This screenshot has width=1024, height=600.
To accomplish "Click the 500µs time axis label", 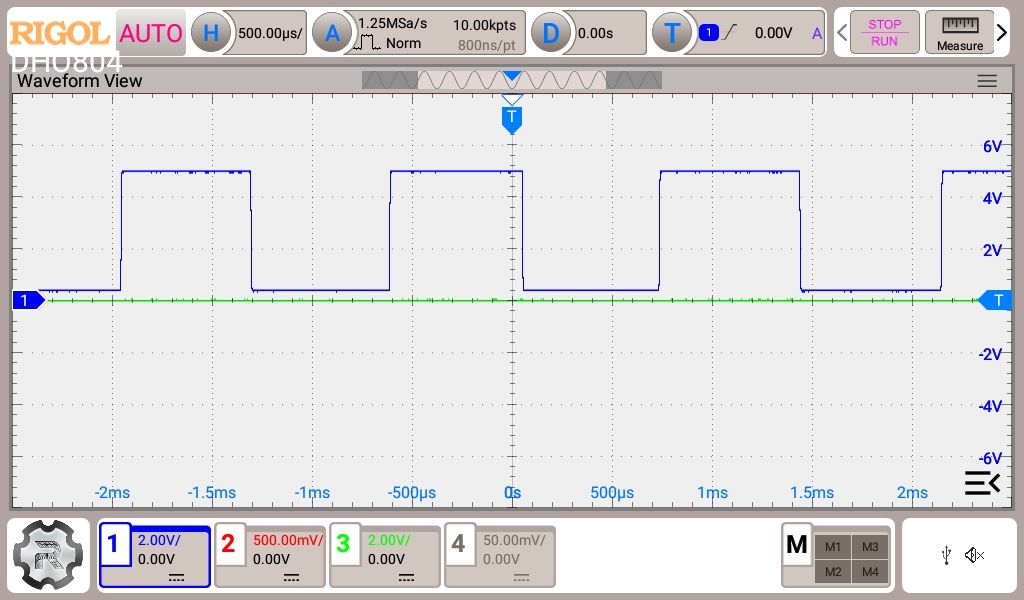I will coord(612,492).
